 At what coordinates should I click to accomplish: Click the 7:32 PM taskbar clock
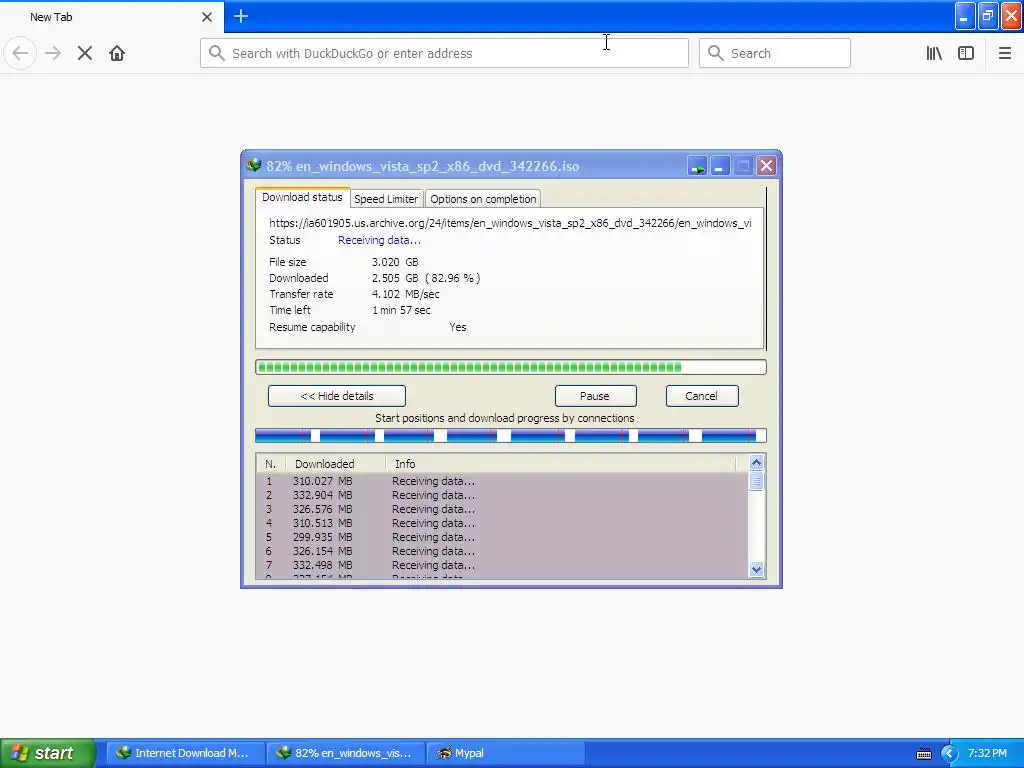pos(987,753)
